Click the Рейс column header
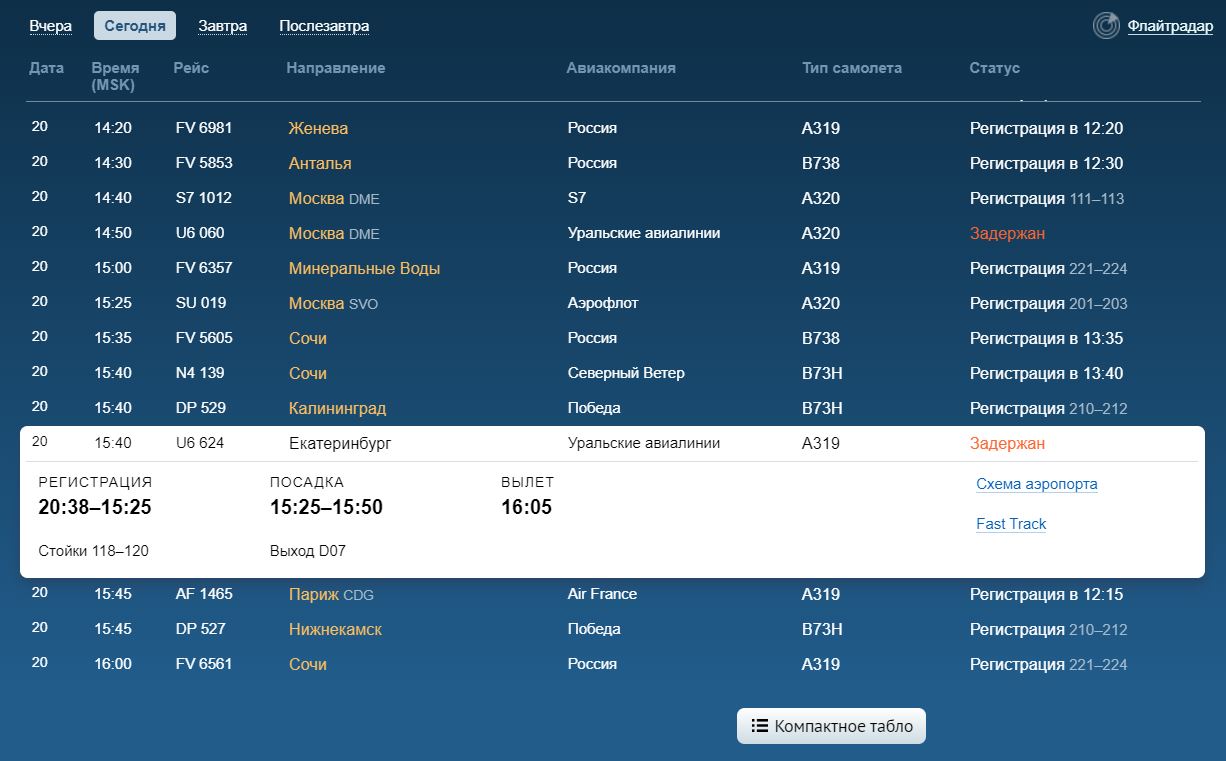 [x=192, y=68]
